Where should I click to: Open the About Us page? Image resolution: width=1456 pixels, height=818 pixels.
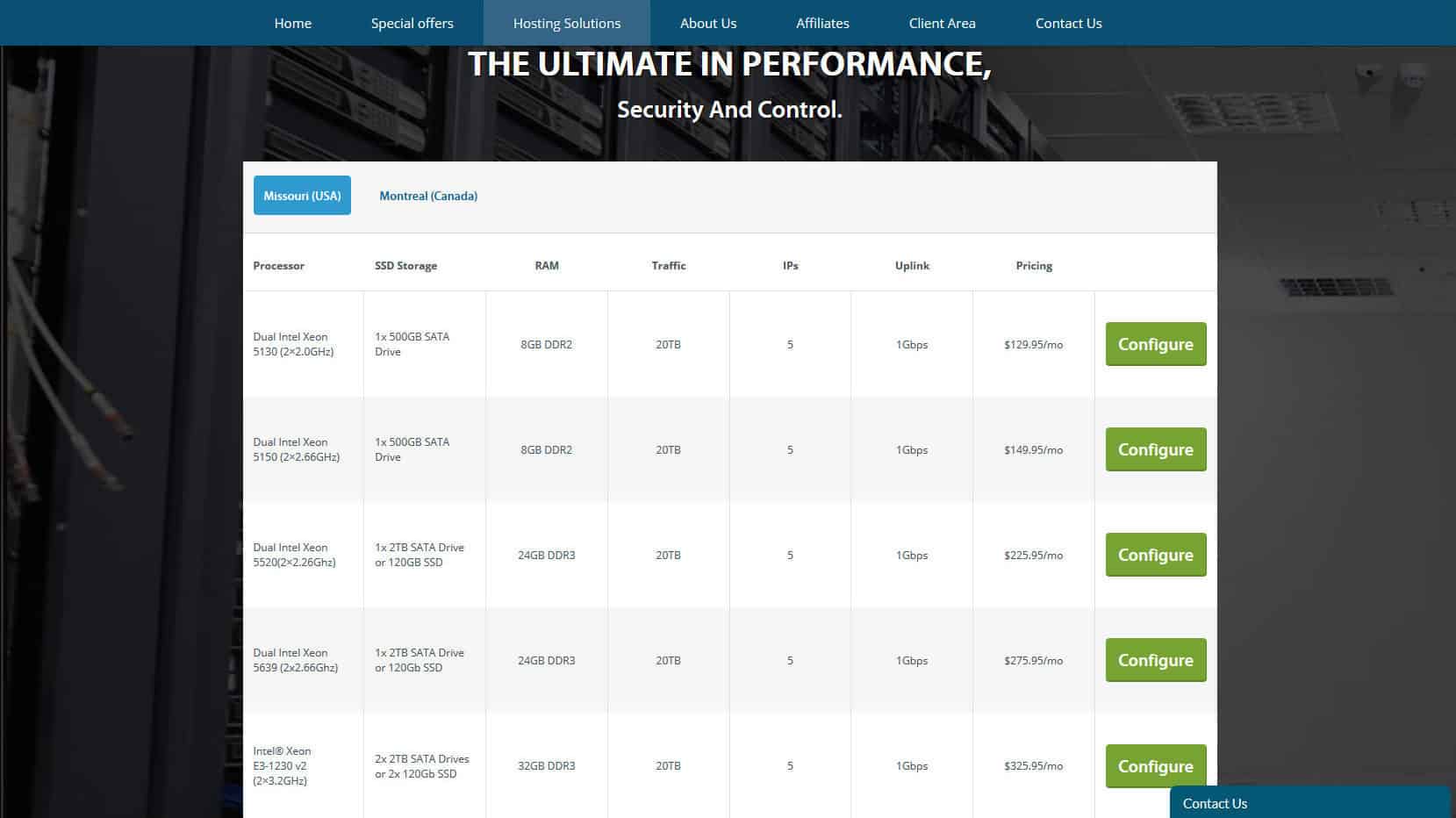coord(708,23)
